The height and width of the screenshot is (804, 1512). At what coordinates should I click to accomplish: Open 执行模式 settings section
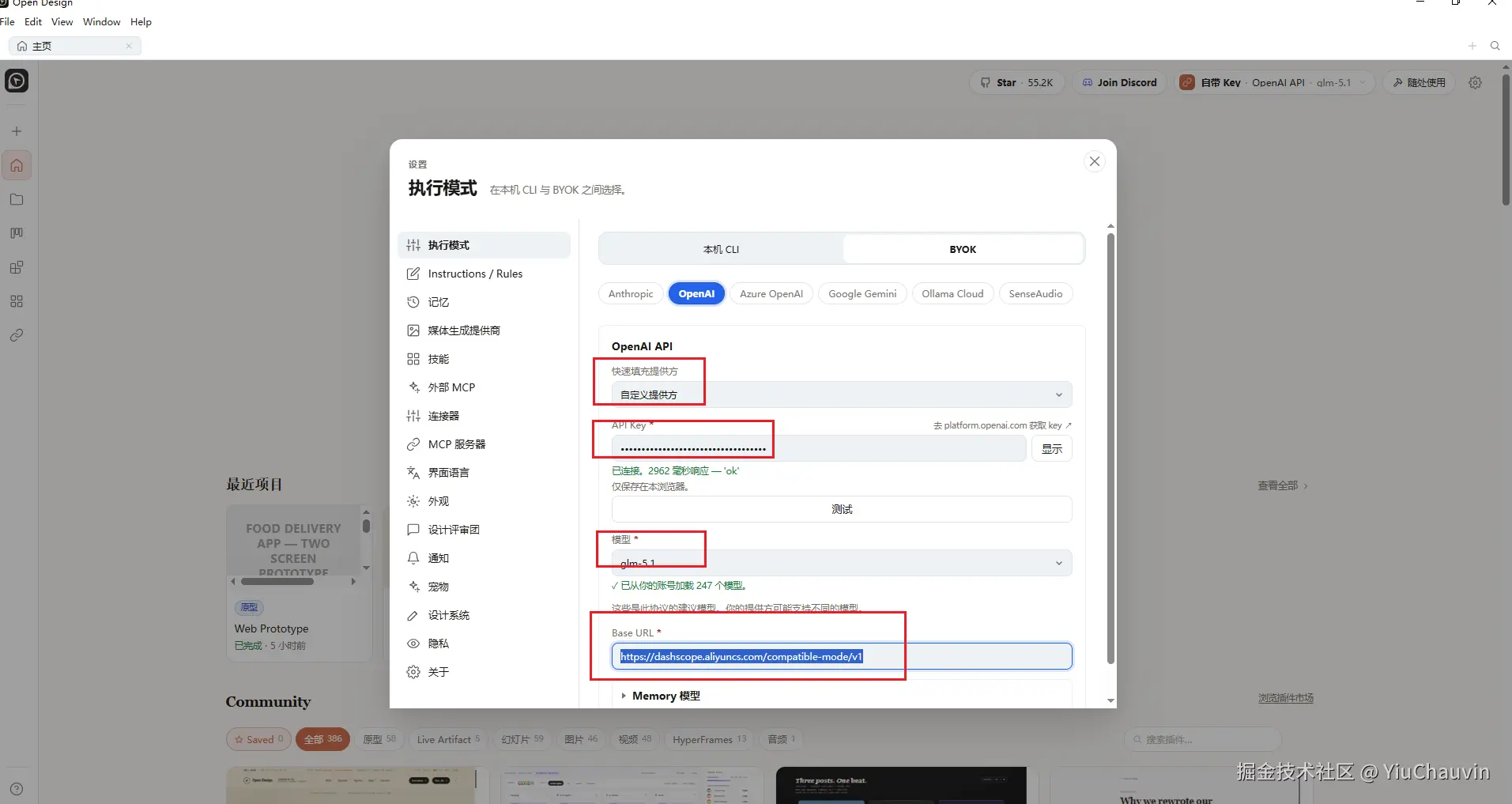[484, 245]
